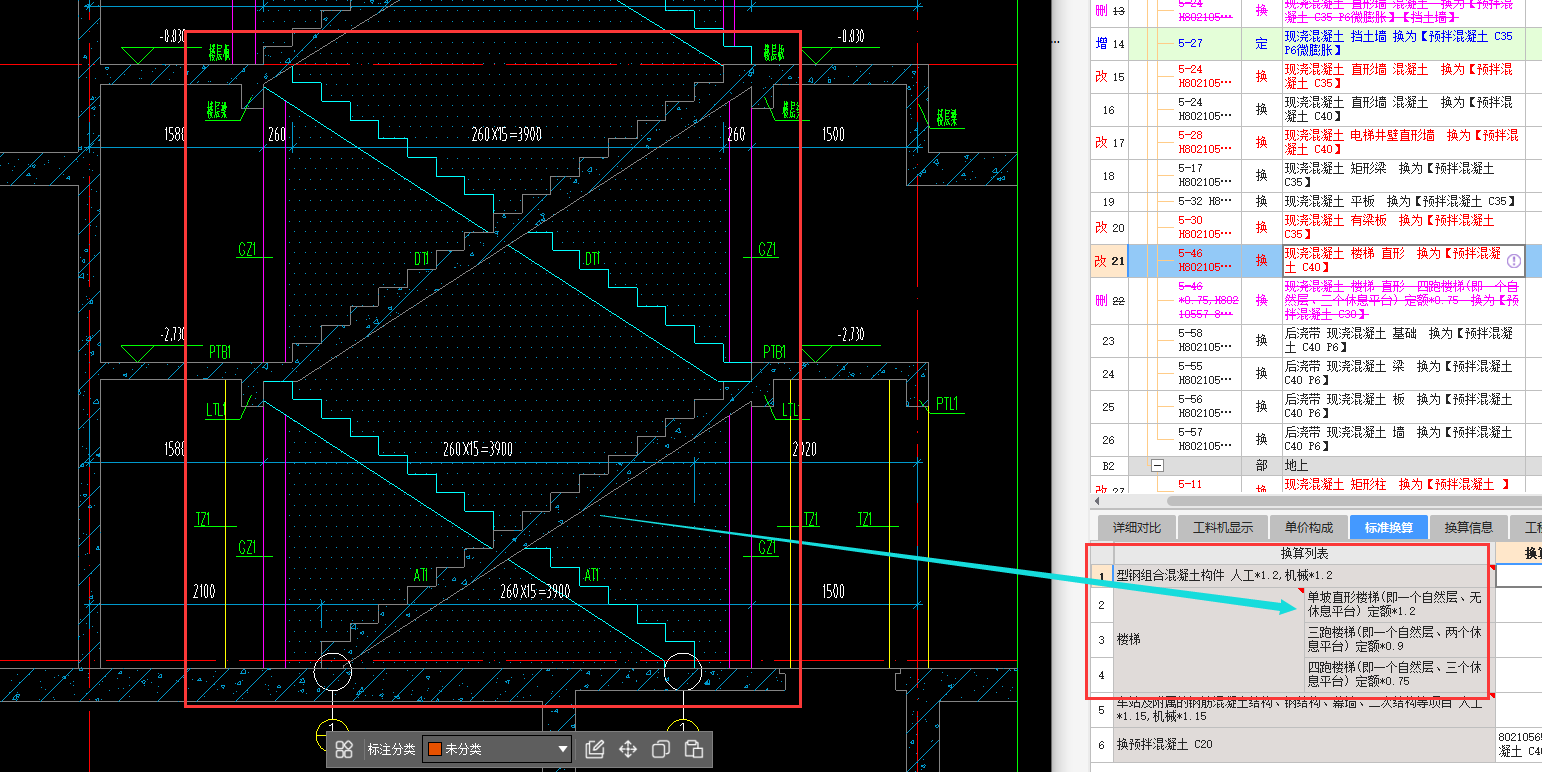Click code 5-32 in row 19

pyautogui.click(x=1190, y=201)
